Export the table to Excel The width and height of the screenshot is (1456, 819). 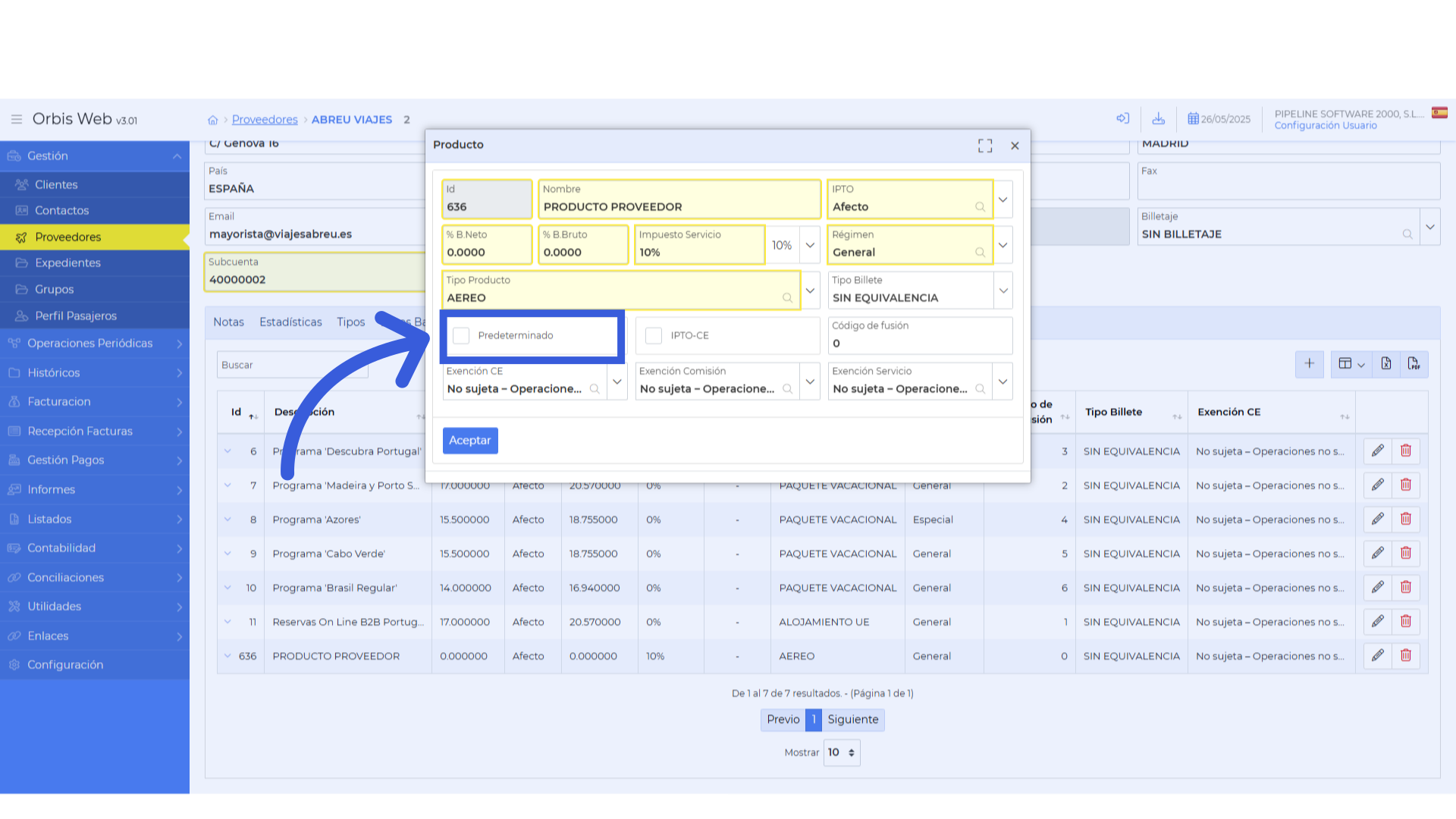click(1386, 364)
